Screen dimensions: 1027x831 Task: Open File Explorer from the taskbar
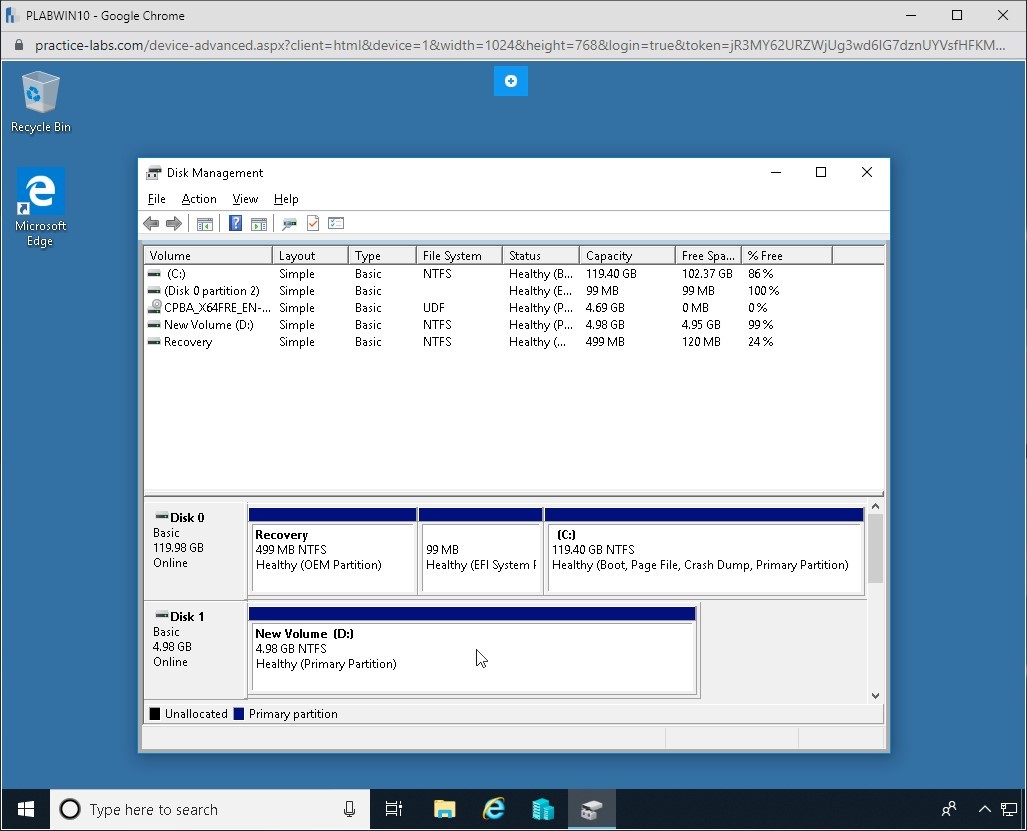pyautogui.click(x=444, y=809)
